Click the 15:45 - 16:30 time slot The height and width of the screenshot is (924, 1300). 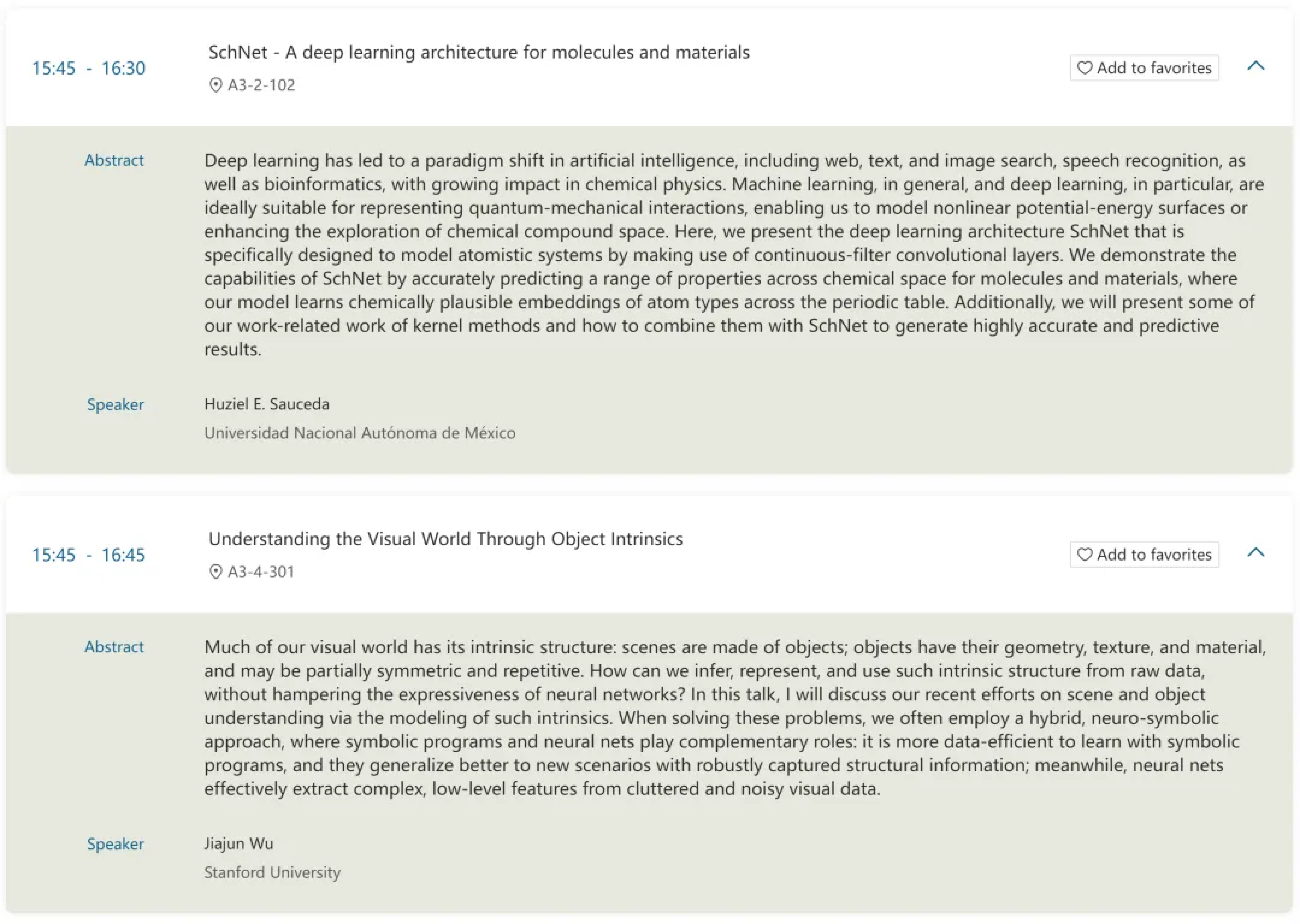pos(89,68)
